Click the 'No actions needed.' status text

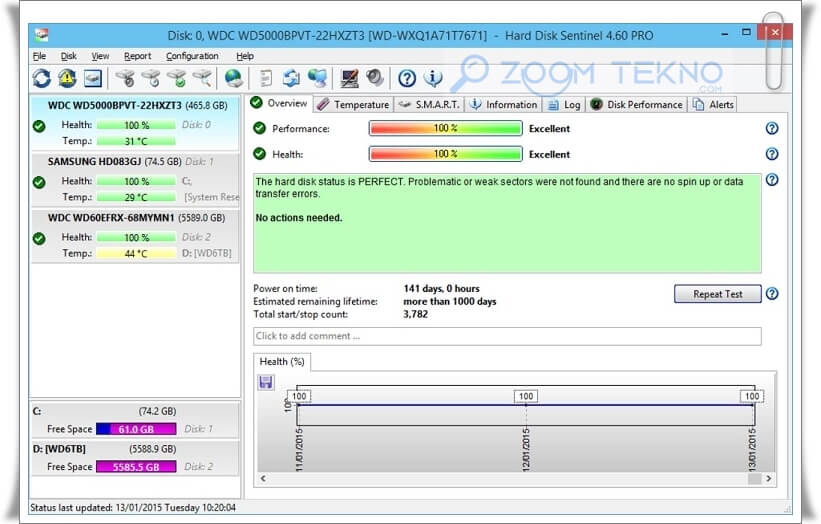(299, 218)
